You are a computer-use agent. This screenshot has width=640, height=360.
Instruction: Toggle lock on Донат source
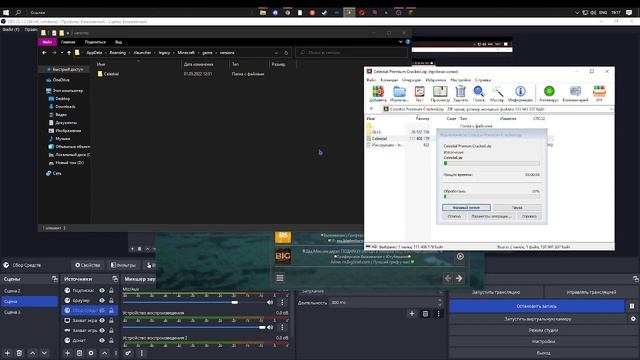[111, 340]
